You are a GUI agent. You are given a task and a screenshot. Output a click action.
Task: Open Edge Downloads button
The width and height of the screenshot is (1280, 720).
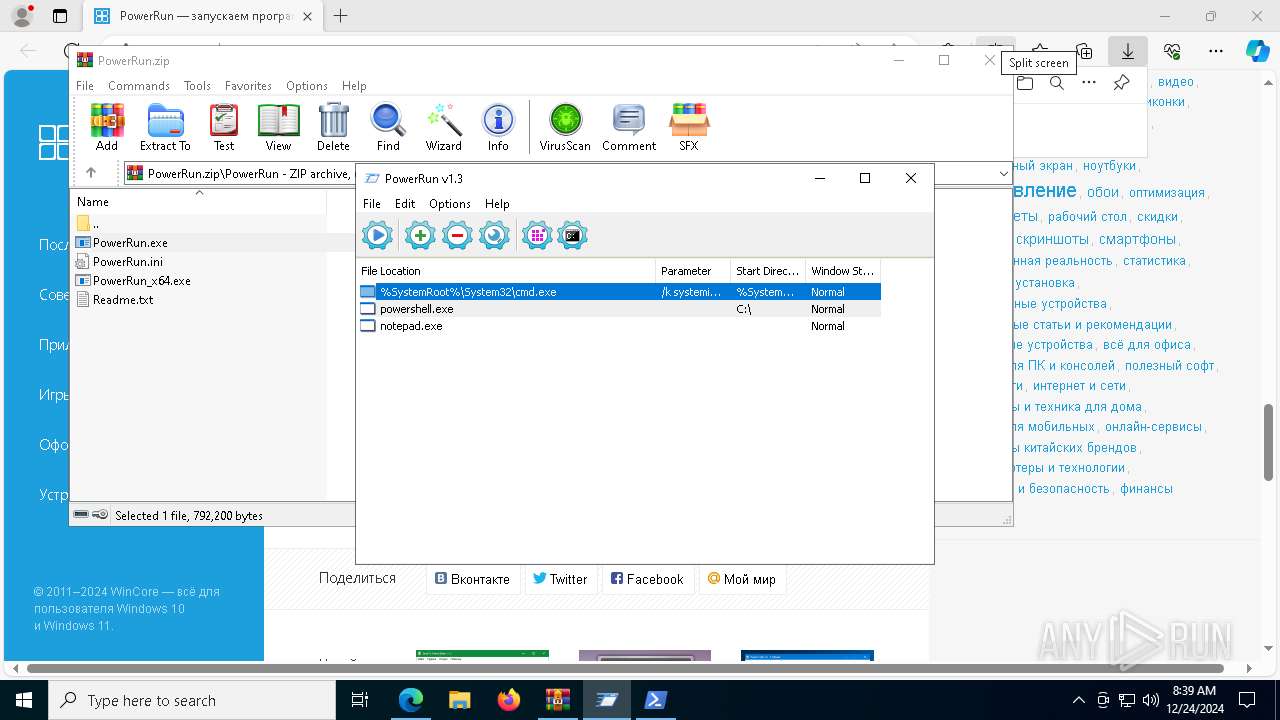click(x=1128, y=50)
